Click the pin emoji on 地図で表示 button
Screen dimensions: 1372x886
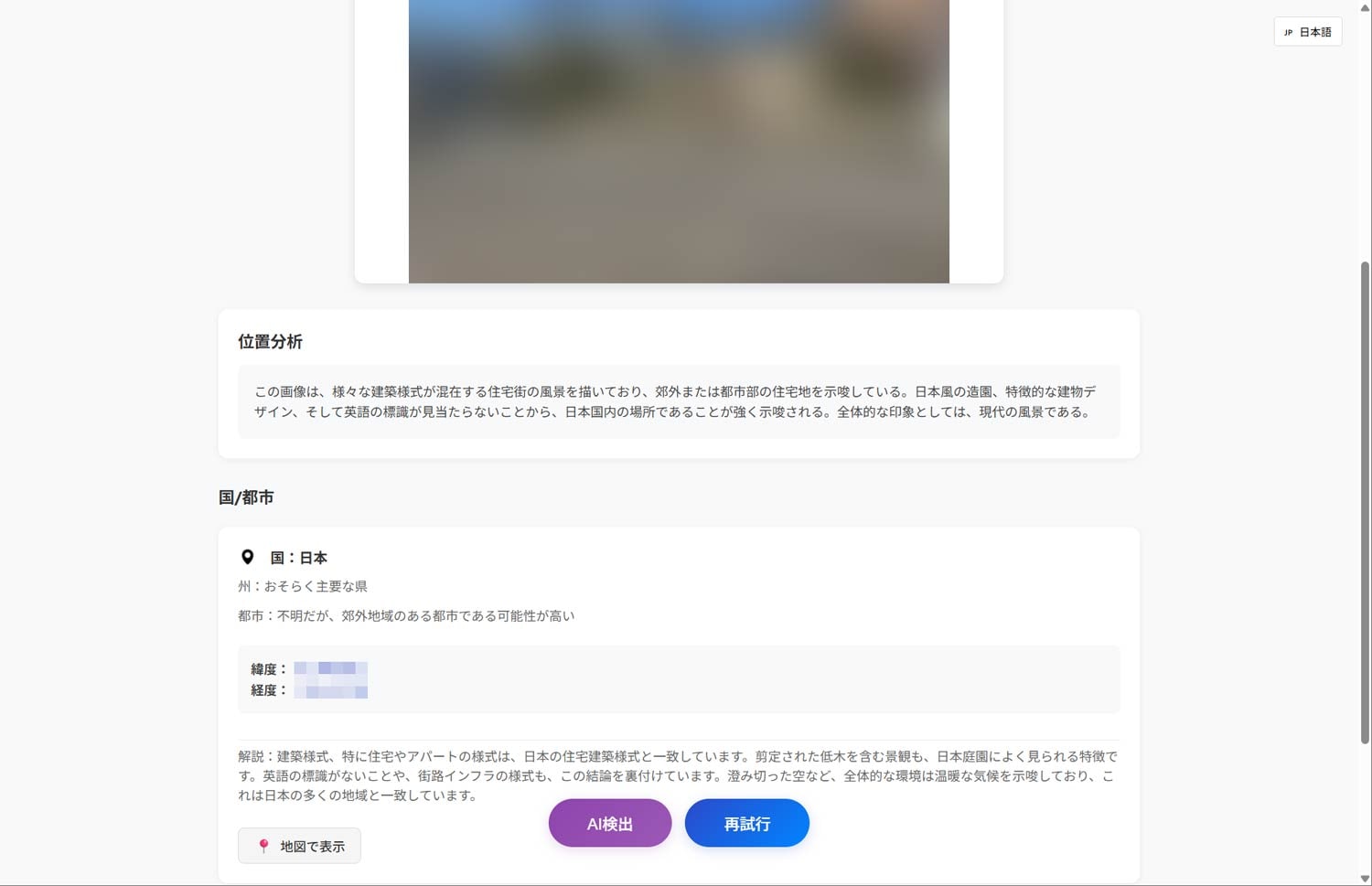click(x=263, y=846)
